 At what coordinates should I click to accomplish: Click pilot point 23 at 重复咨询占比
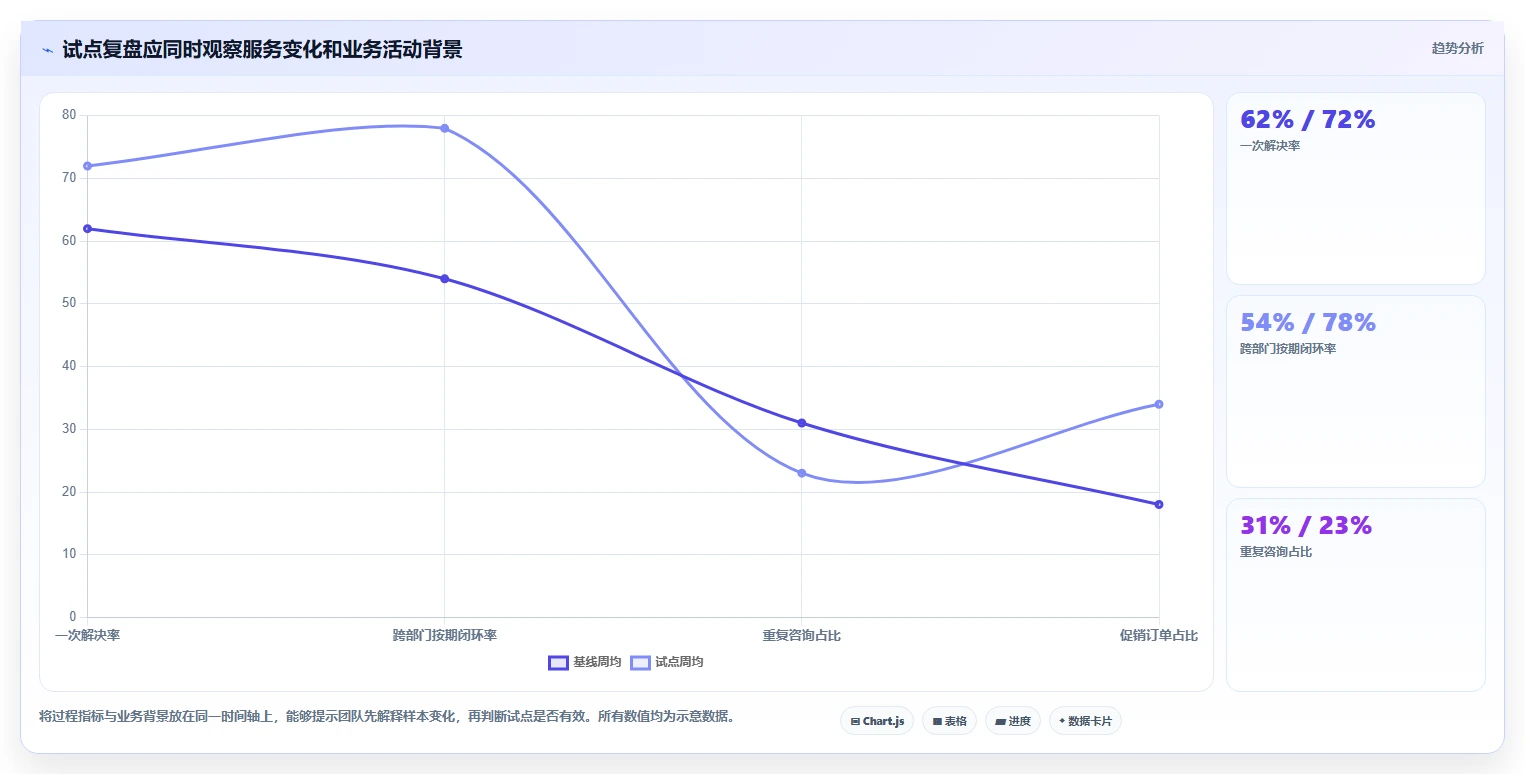802,473
